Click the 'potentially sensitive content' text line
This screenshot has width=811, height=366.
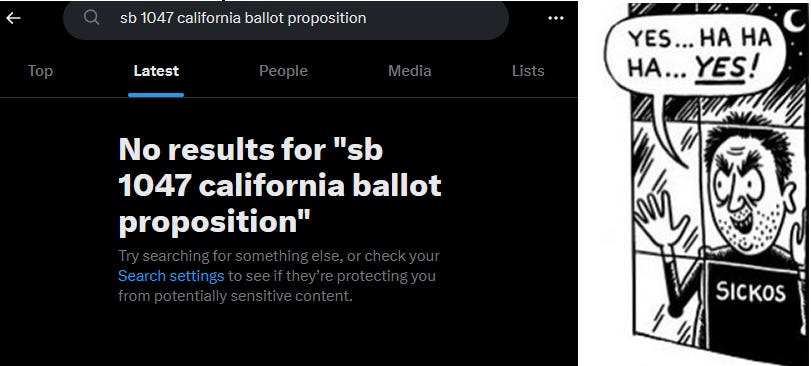click(235, 296)
